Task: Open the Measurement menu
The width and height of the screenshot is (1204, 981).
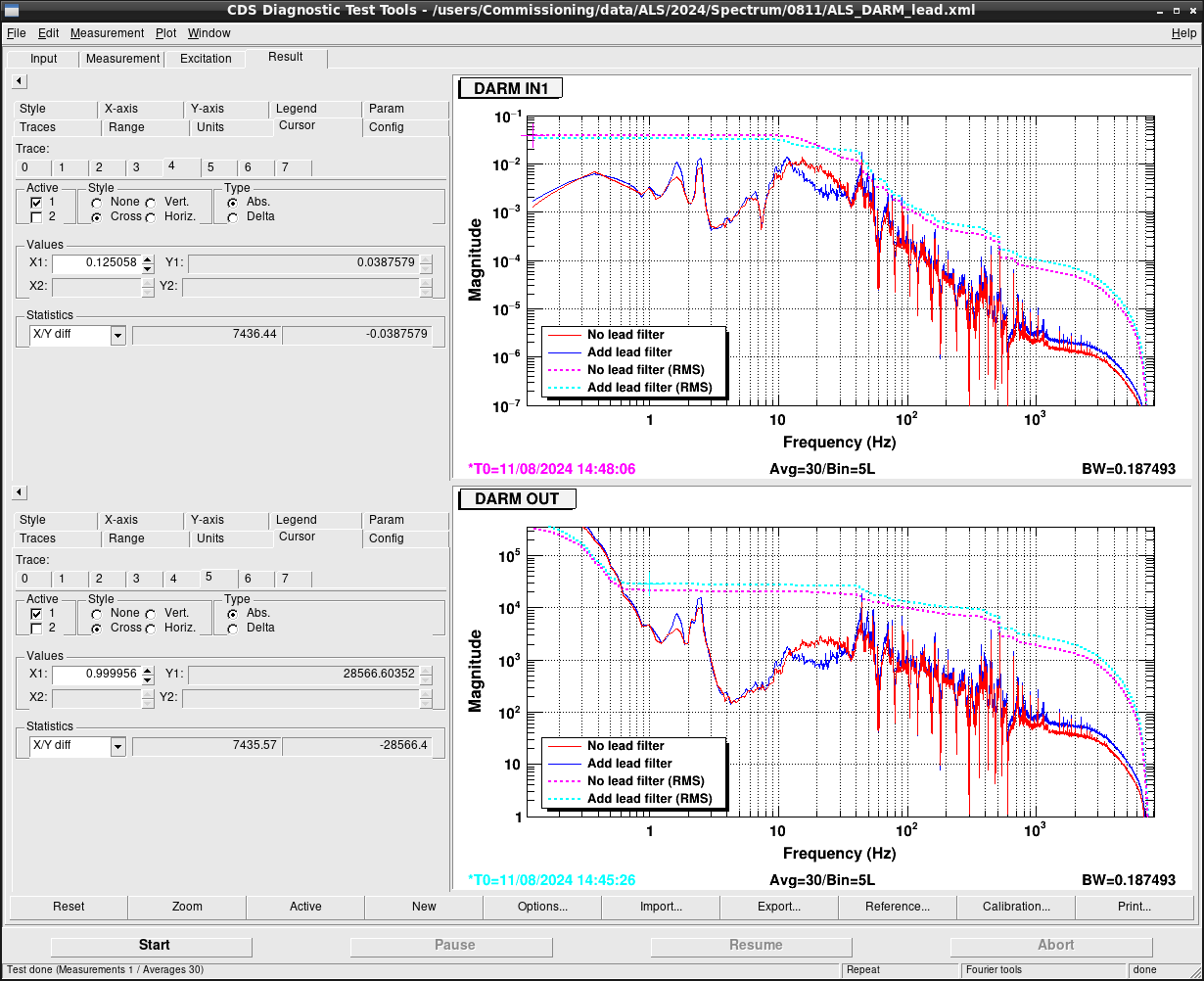Action: (x=107, y=33)
